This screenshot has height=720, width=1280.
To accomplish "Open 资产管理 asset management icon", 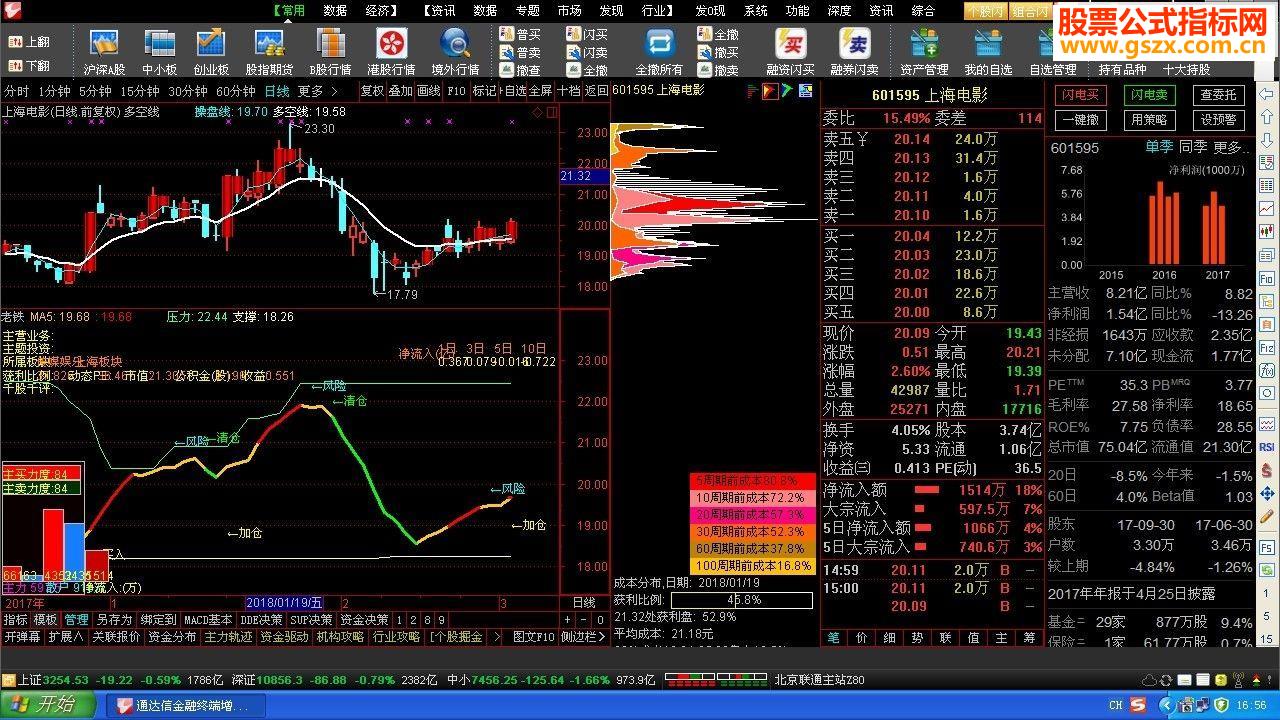I will [924, 52].
